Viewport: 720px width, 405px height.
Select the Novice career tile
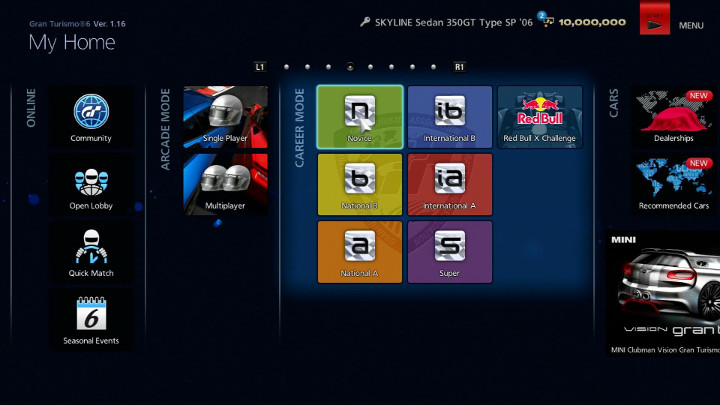(360, 116)
